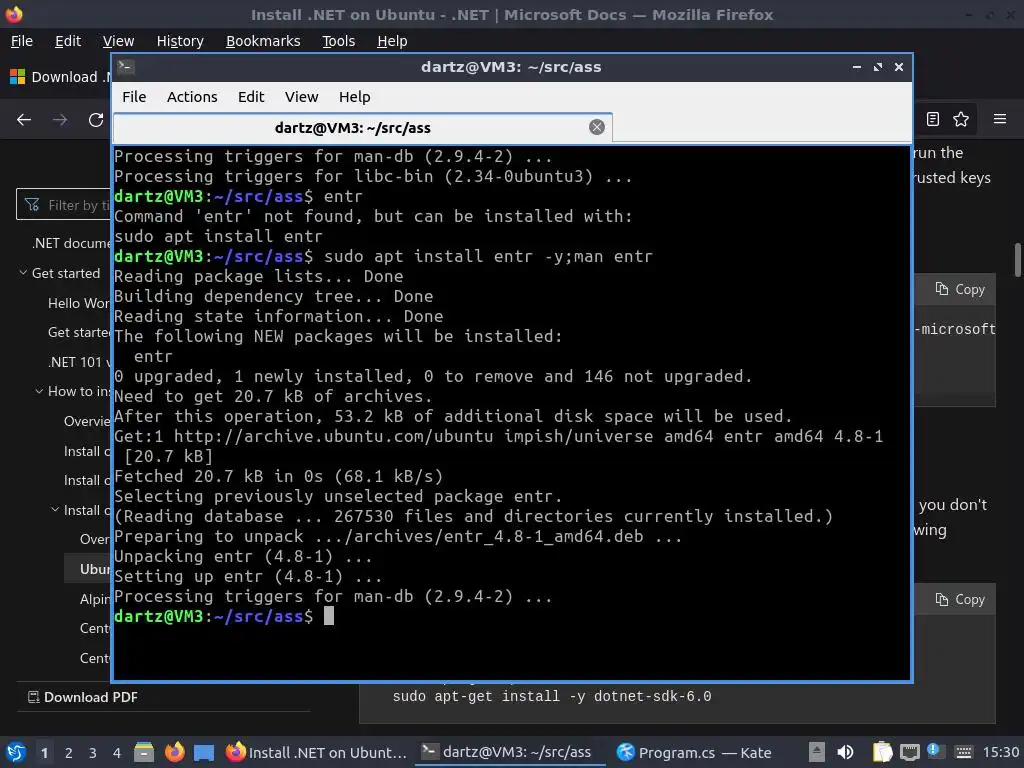Open the Overview item under How to install
This screenshot has width=1024, height=768.
(x=88, y=421)
